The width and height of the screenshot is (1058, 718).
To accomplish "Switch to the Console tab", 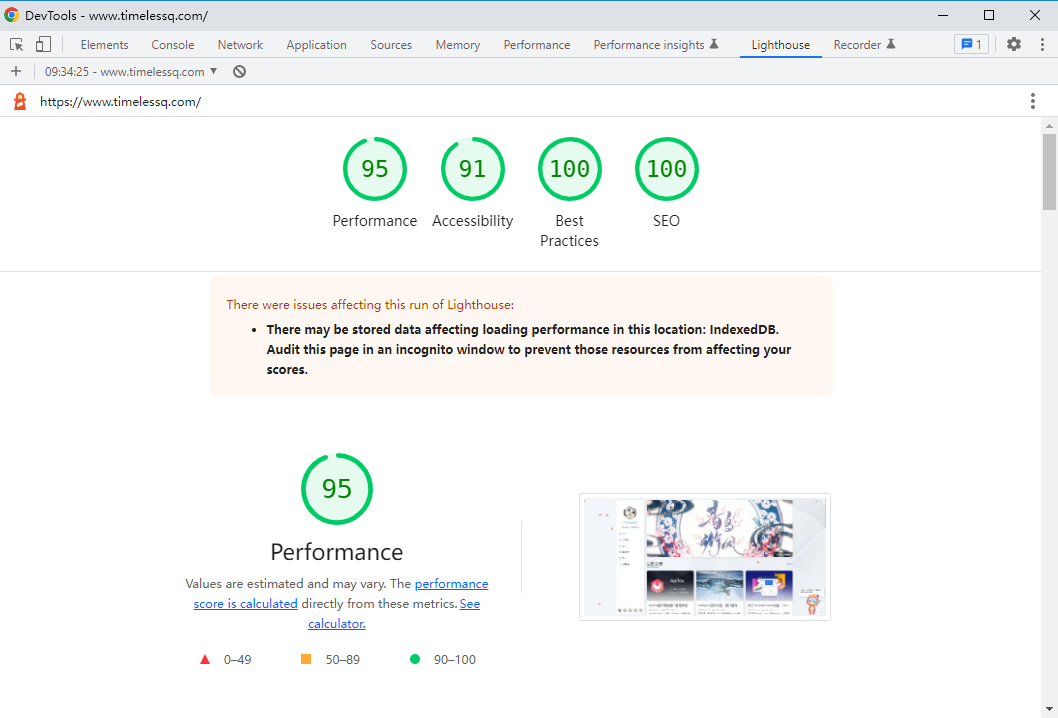I will click(173, 45).
